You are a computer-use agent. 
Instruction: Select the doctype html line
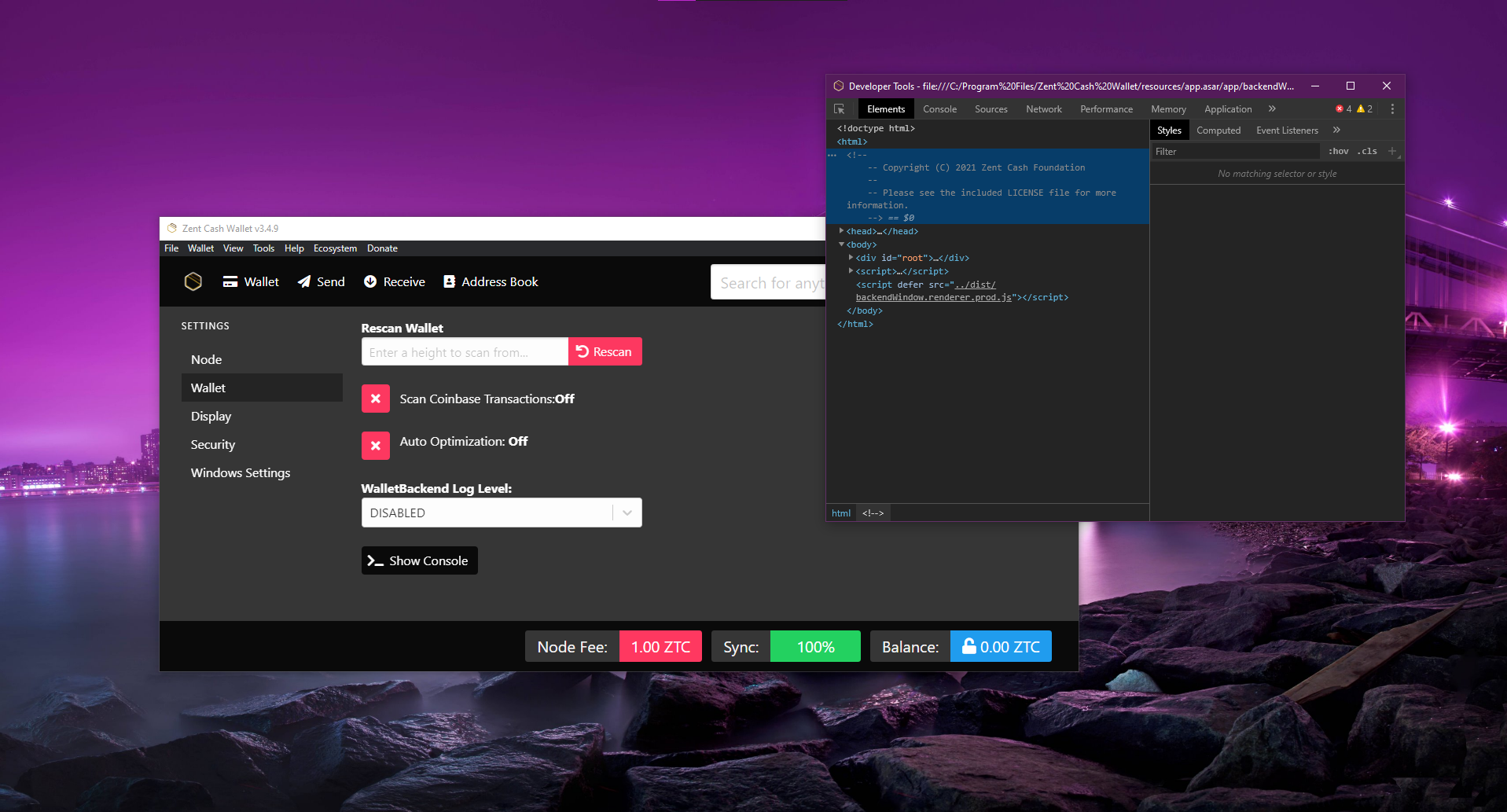(x=876, y=128)
